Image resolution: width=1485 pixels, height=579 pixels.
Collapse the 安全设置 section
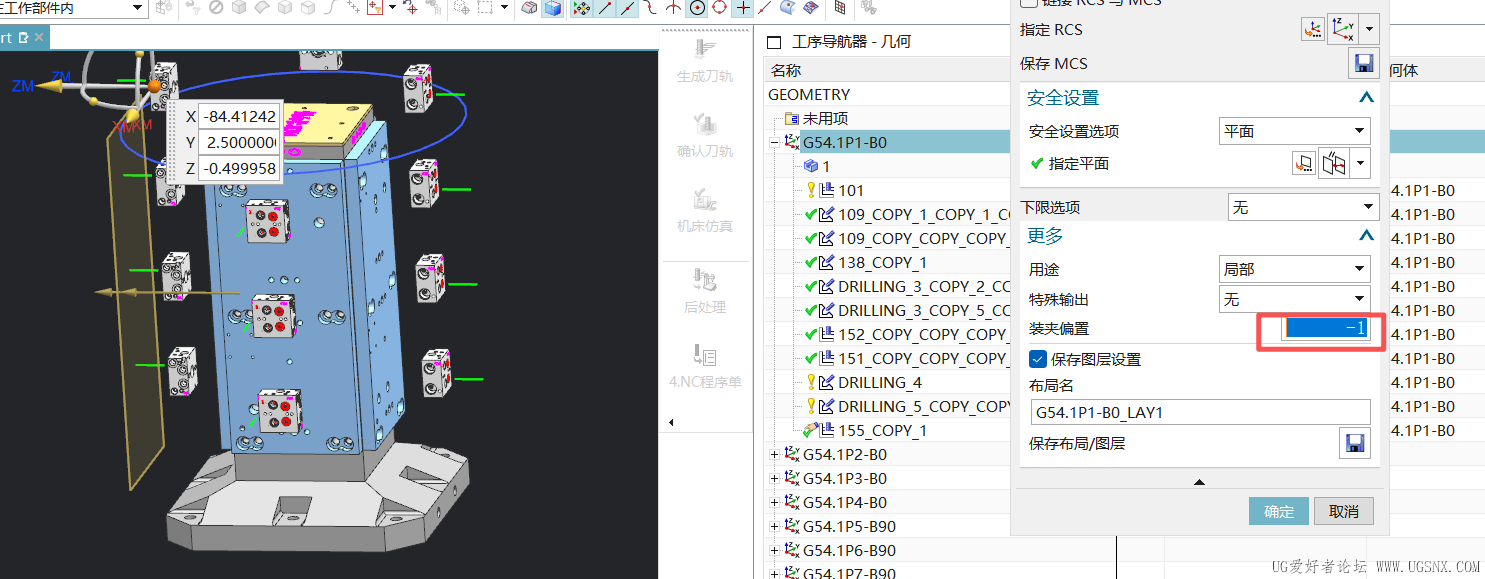coord(1366,98)
